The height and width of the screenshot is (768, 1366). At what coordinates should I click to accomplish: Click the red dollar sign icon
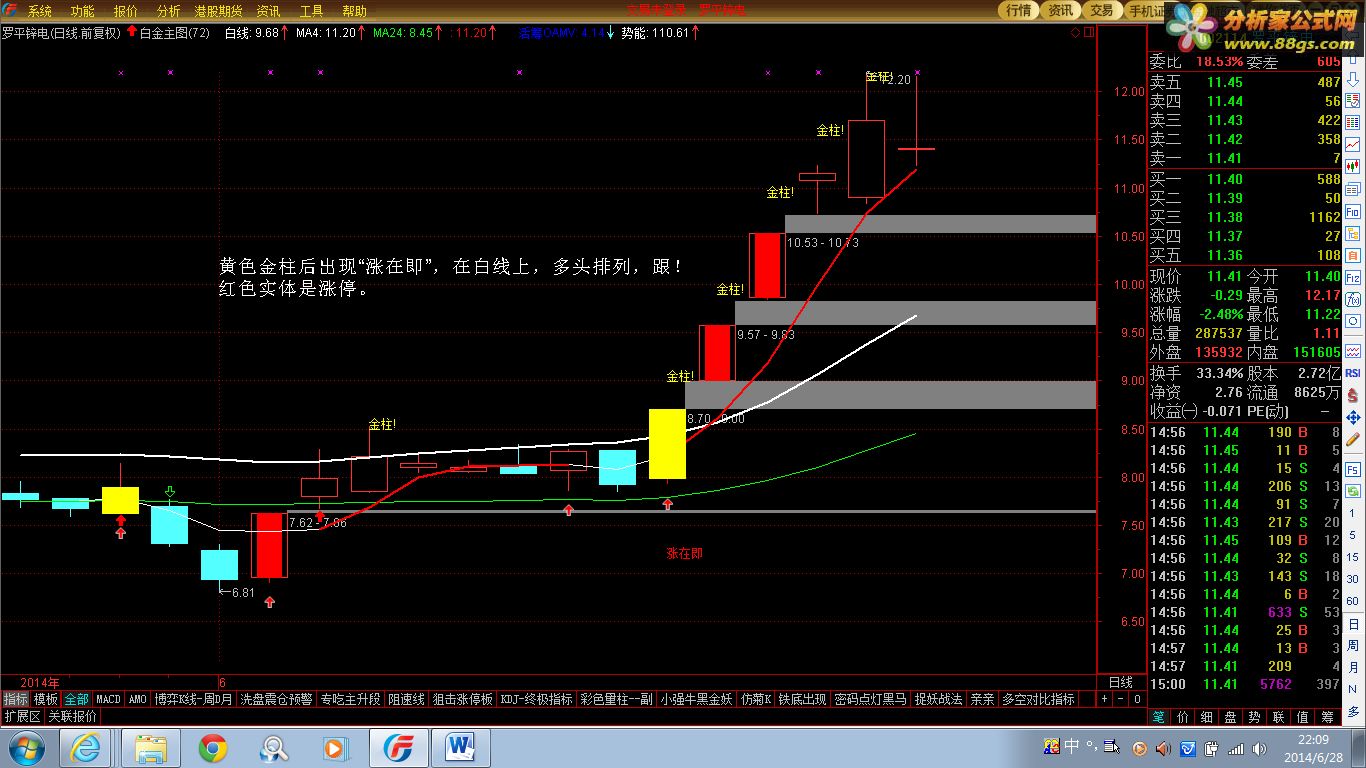[x=1353, y=393]
